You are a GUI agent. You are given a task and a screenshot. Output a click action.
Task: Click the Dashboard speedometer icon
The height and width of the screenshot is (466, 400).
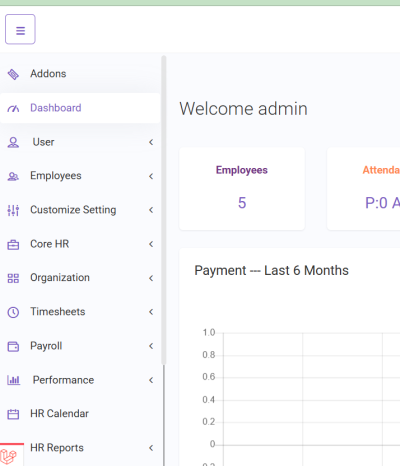pos(13,108)
